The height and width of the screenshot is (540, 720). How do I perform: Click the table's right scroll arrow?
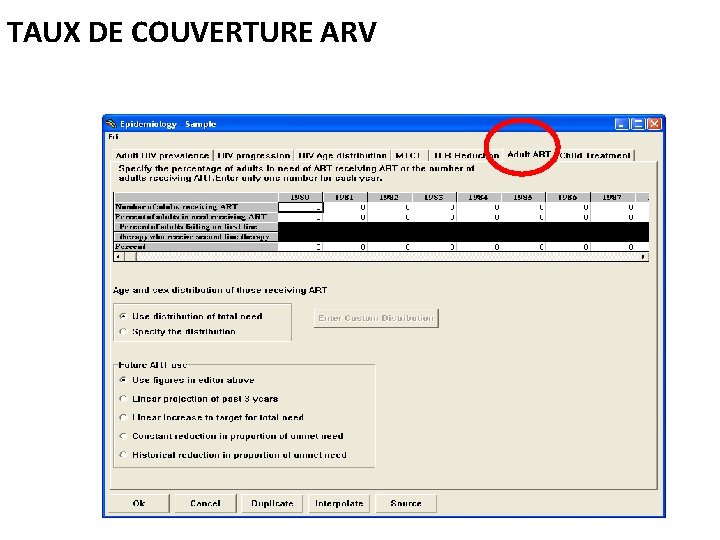(x=644, y=257)
